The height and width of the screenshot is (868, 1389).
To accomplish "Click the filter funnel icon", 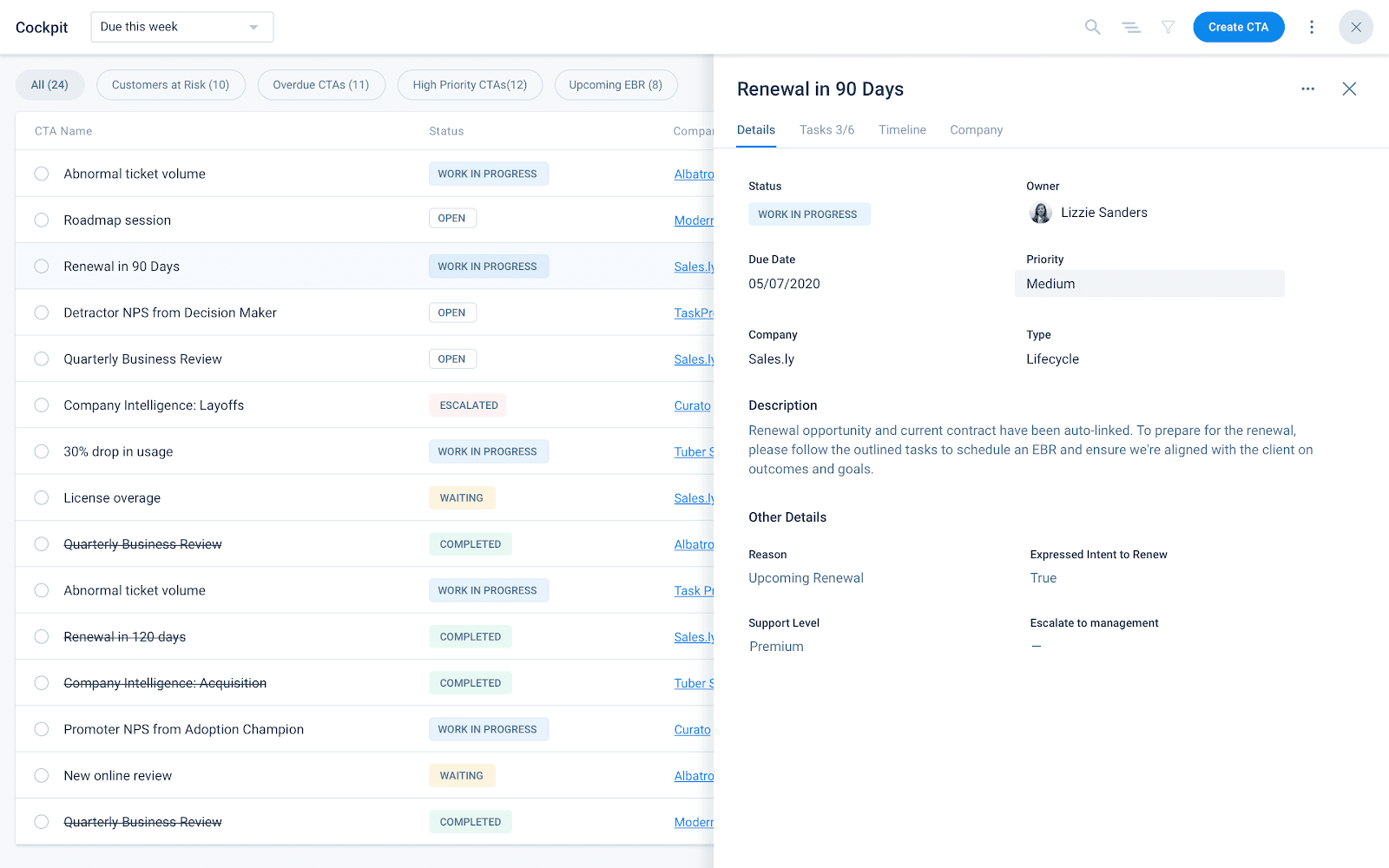I will click(1168, 27).
